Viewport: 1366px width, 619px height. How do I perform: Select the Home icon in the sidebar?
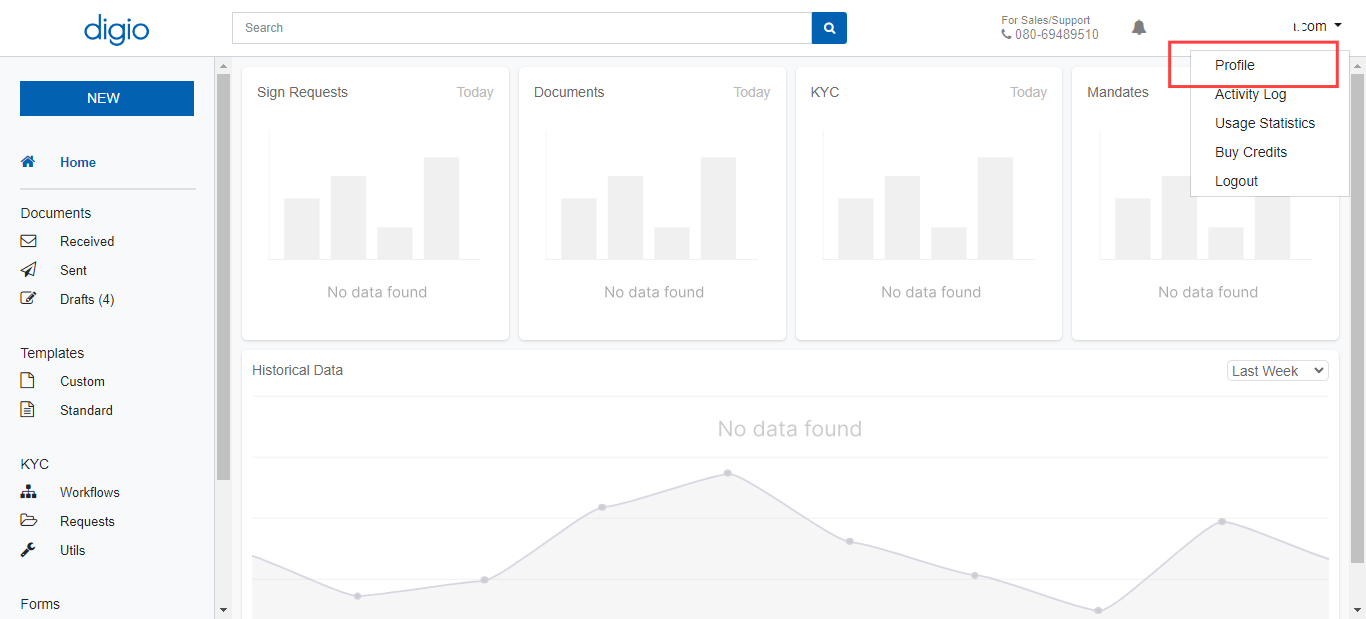pyautogui.click(x=28, y=162)
